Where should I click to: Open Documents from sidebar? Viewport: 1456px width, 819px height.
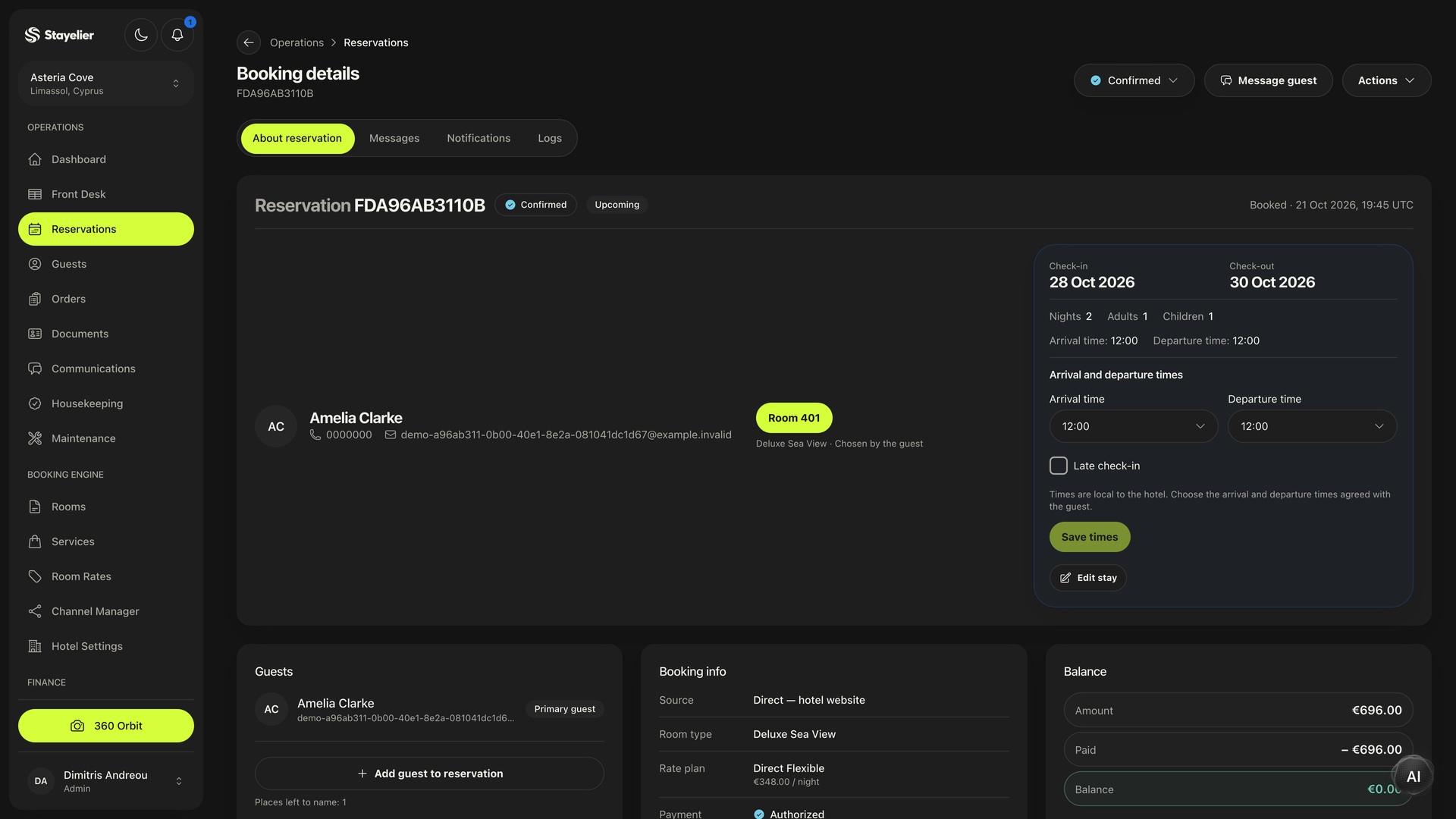[x=106, y=334]
